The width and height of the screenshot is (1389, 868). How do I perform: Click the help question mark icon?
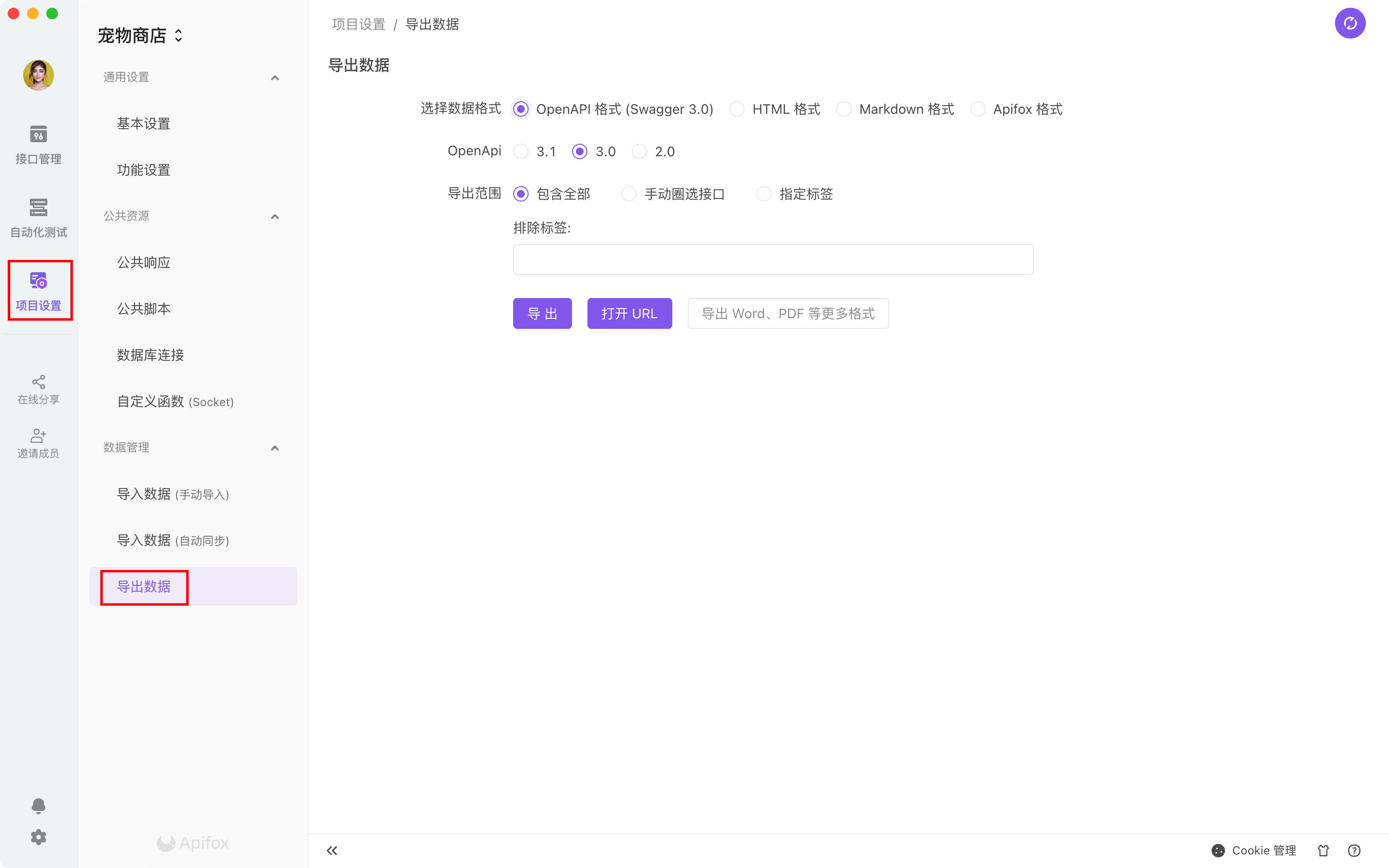coord(1354,850)
